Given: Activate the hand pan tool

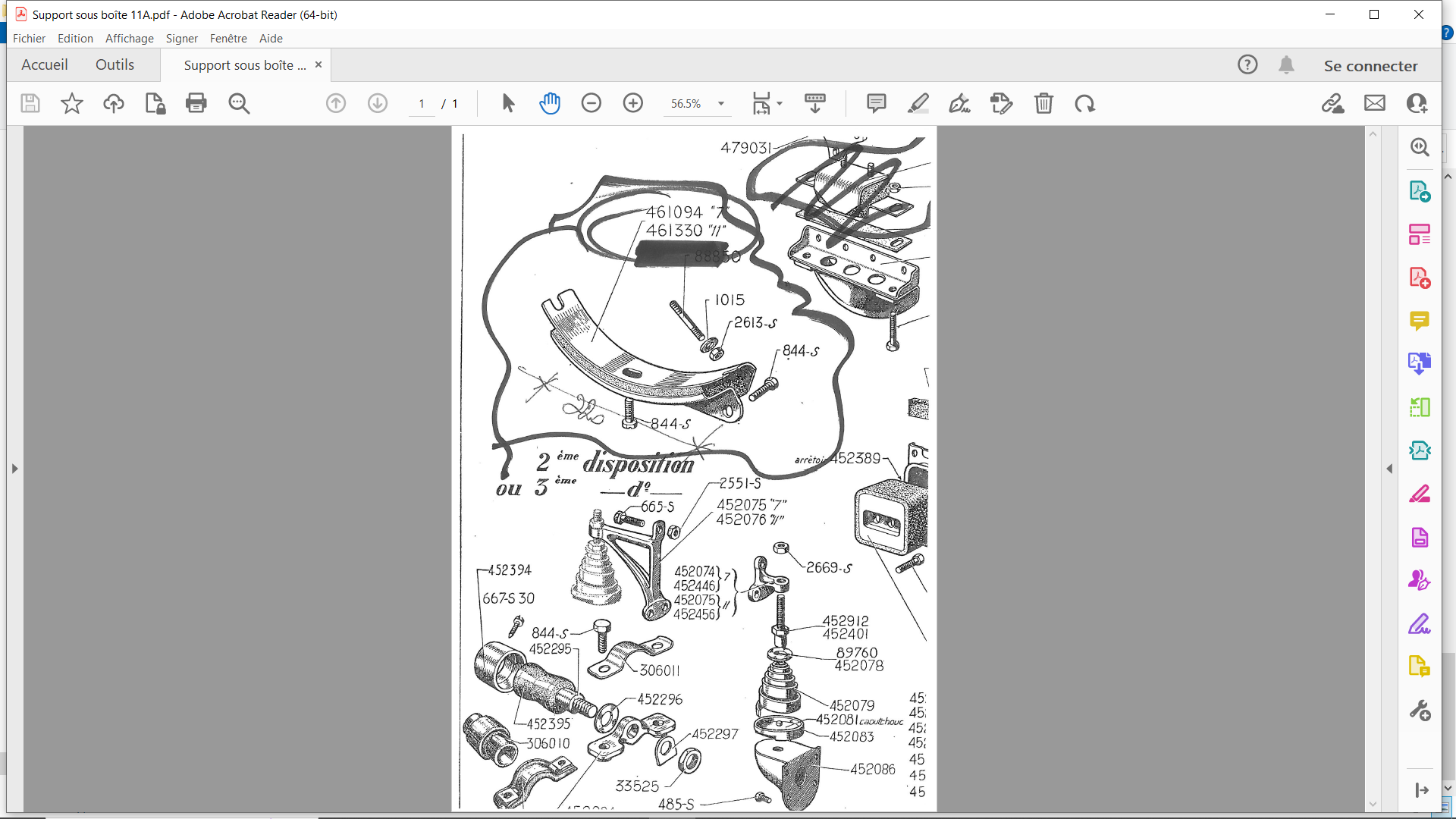Looking at the screenshot, I should pos(550,103).
